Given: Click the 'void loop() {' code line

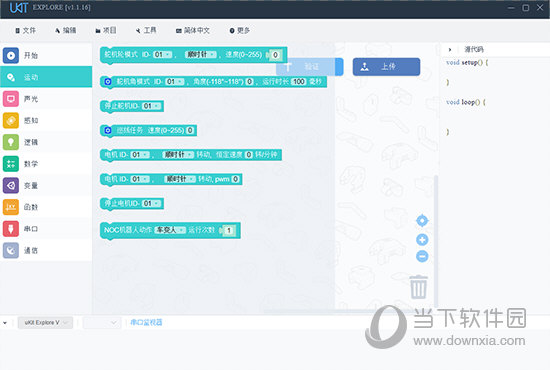Looking at the screenshot, I should coord(466,102).
